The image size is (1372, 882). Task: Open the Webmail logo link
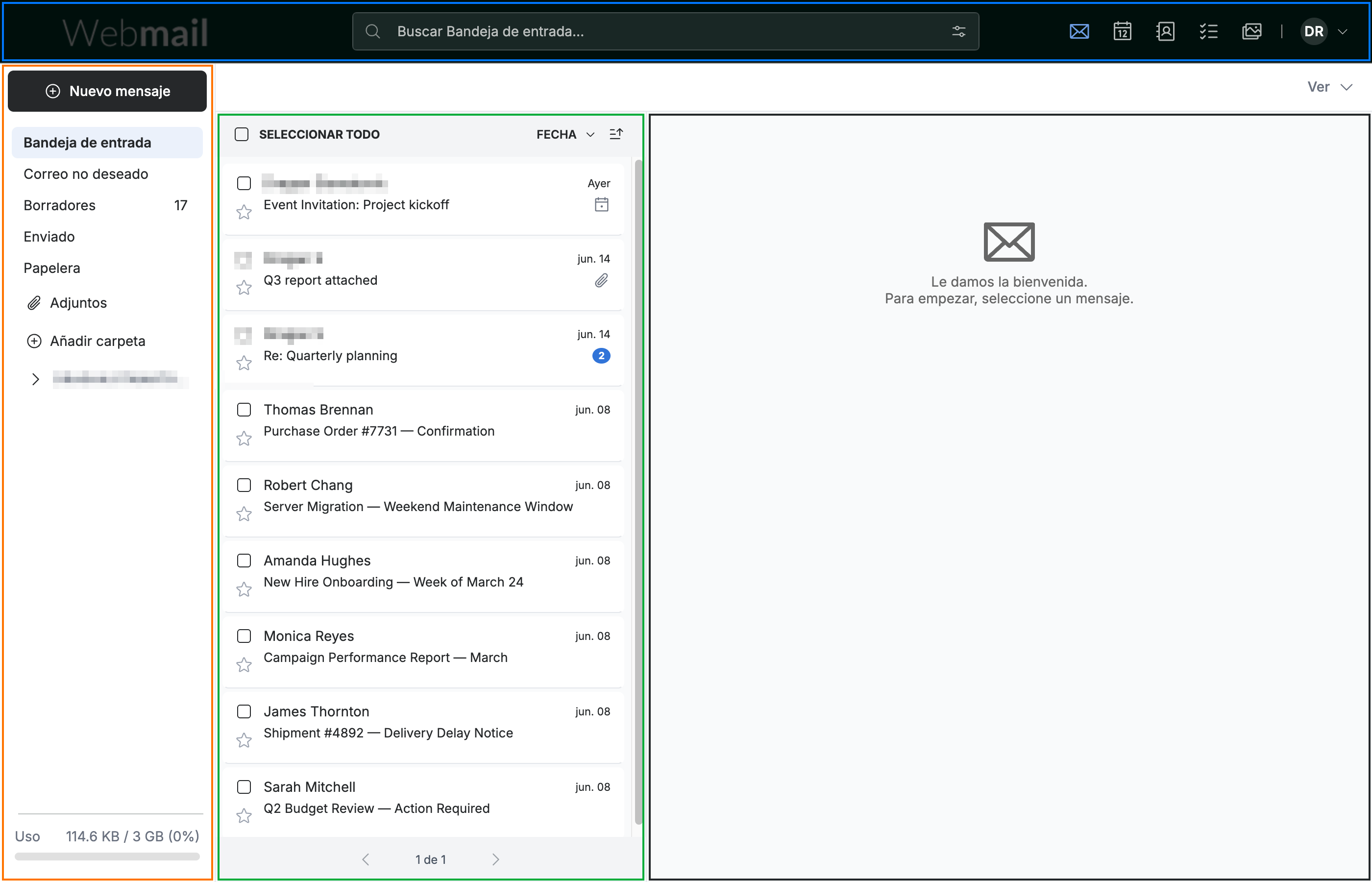click(x=135, y=32)
